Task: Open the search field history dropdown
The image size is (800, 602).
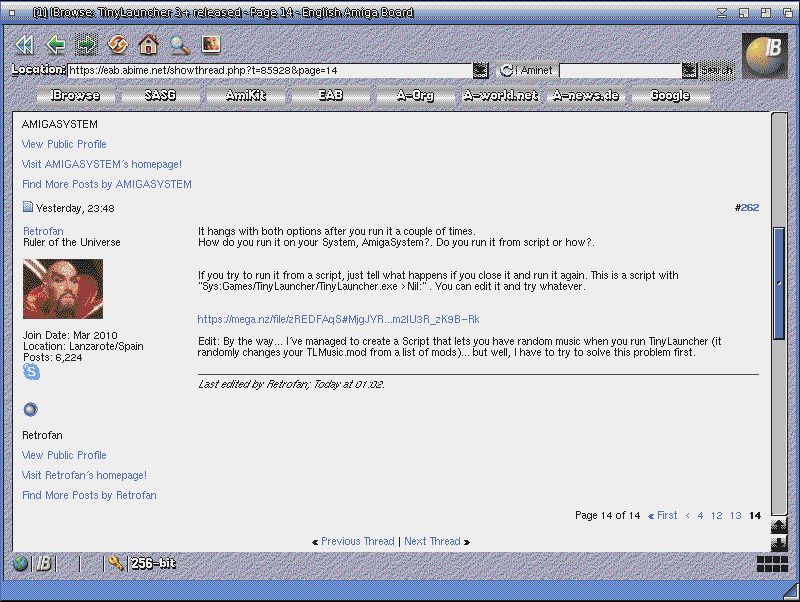Action: click(689, 70)
